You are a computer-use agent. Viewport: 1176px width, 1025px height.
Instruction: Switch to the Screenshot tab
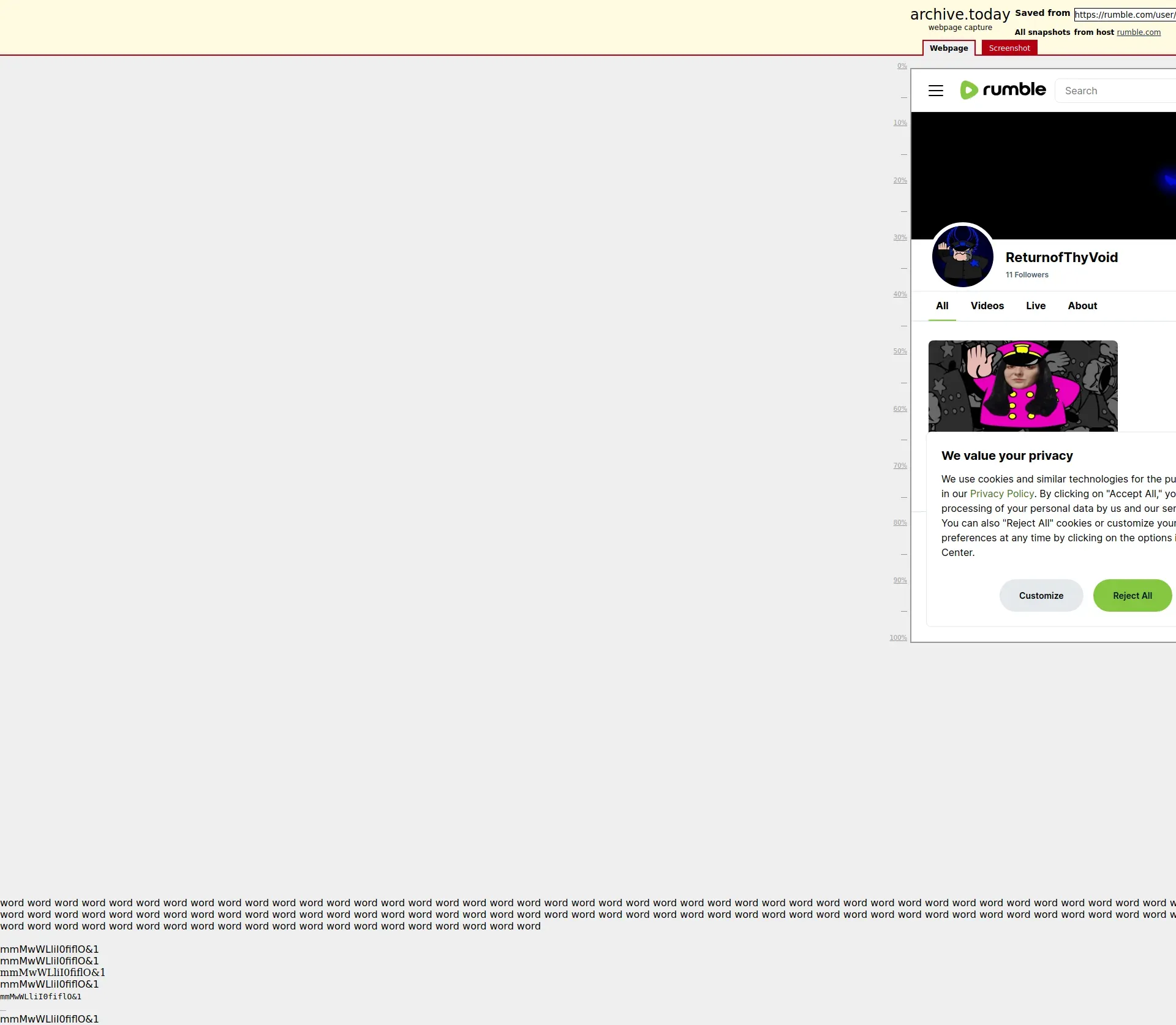[x=1009, y=48]
